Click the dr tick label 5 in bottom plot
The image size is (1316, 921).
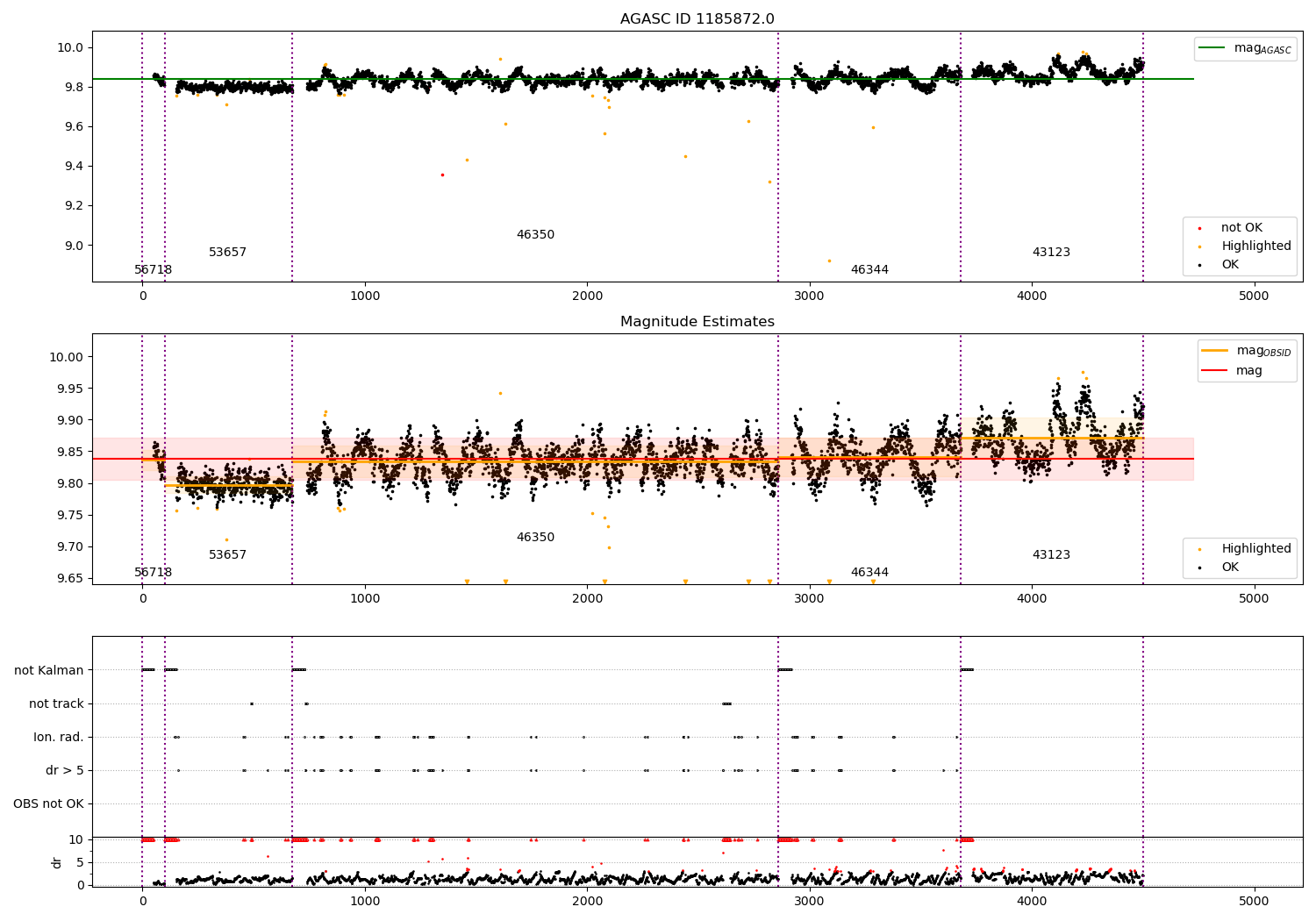[81, 863]
